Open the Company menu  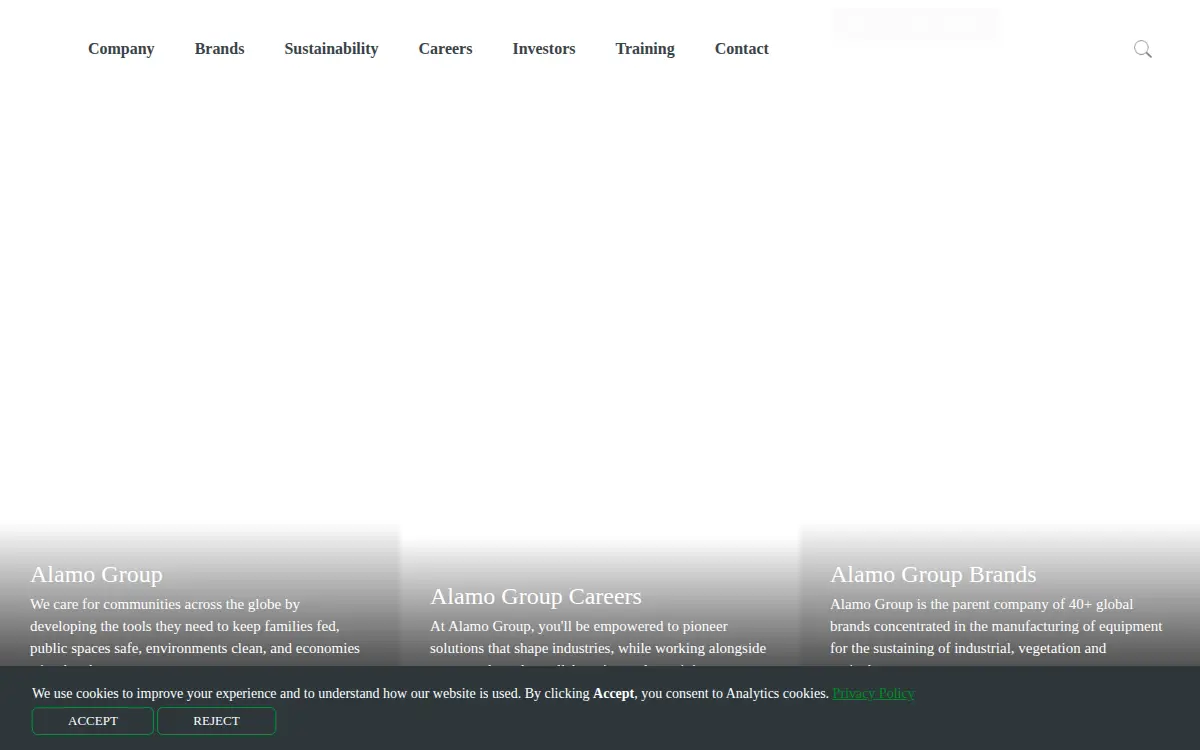(121, 49)
